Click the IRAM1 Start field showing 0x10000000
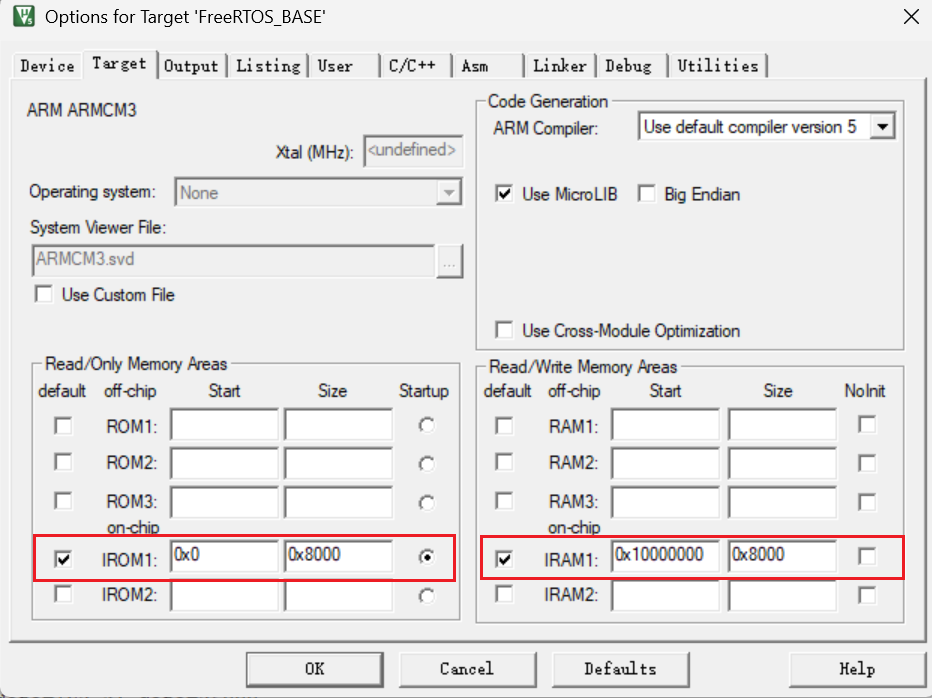Viewport: 932px width, 698px height. pos(665,556)
